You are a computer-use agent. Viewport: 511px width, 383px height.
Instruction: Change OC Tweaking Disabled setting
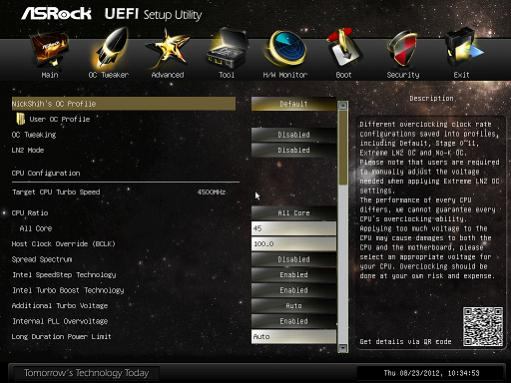294,135
